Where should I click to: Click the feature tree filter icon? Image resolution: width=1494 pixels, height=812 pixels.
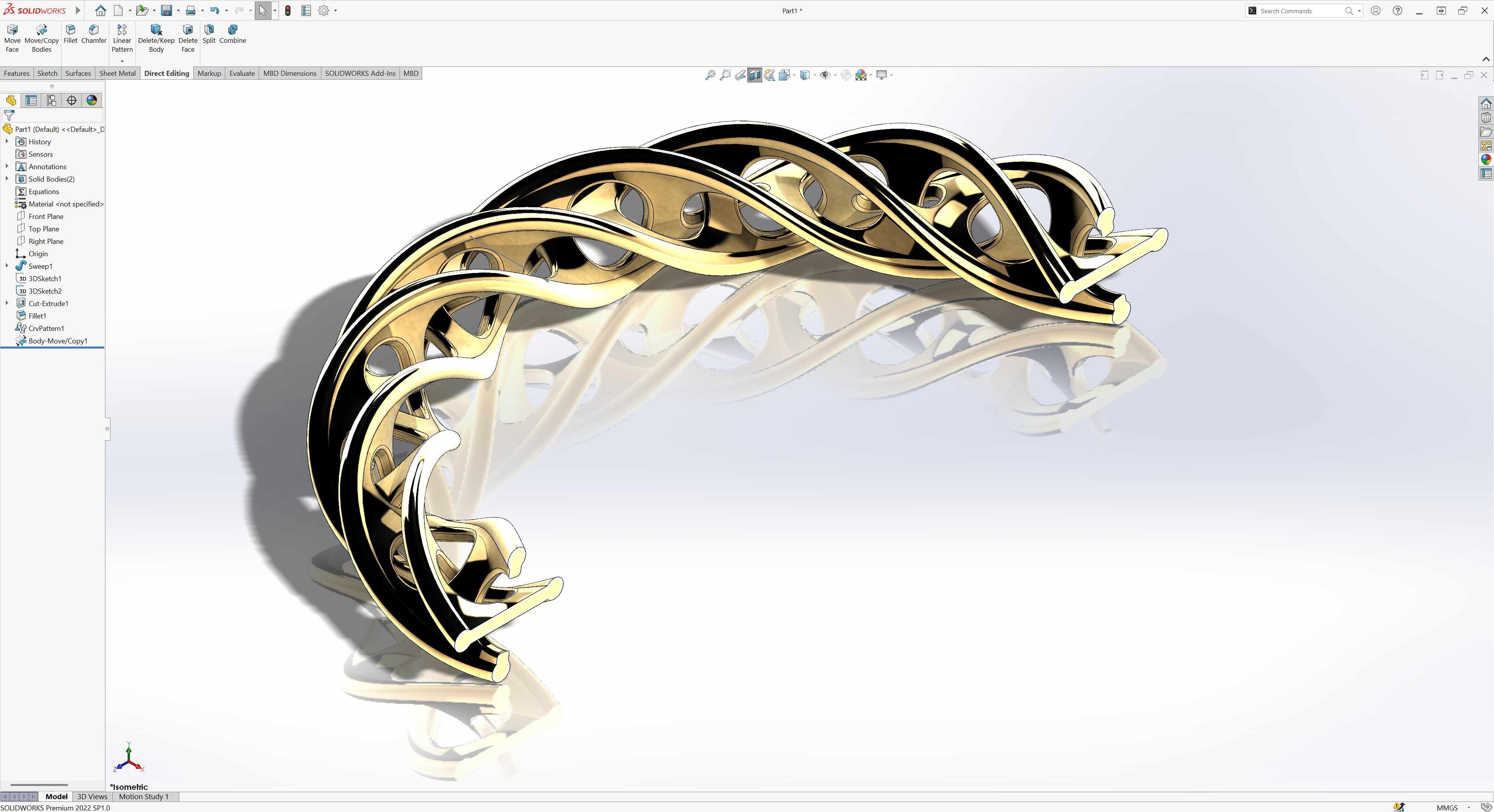(9, 115)
